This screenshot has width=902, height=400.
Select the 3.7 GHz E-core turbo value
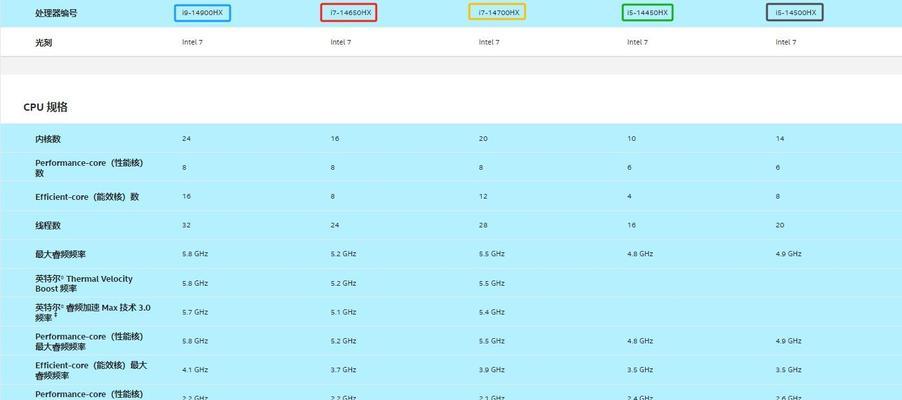point(343,369)
